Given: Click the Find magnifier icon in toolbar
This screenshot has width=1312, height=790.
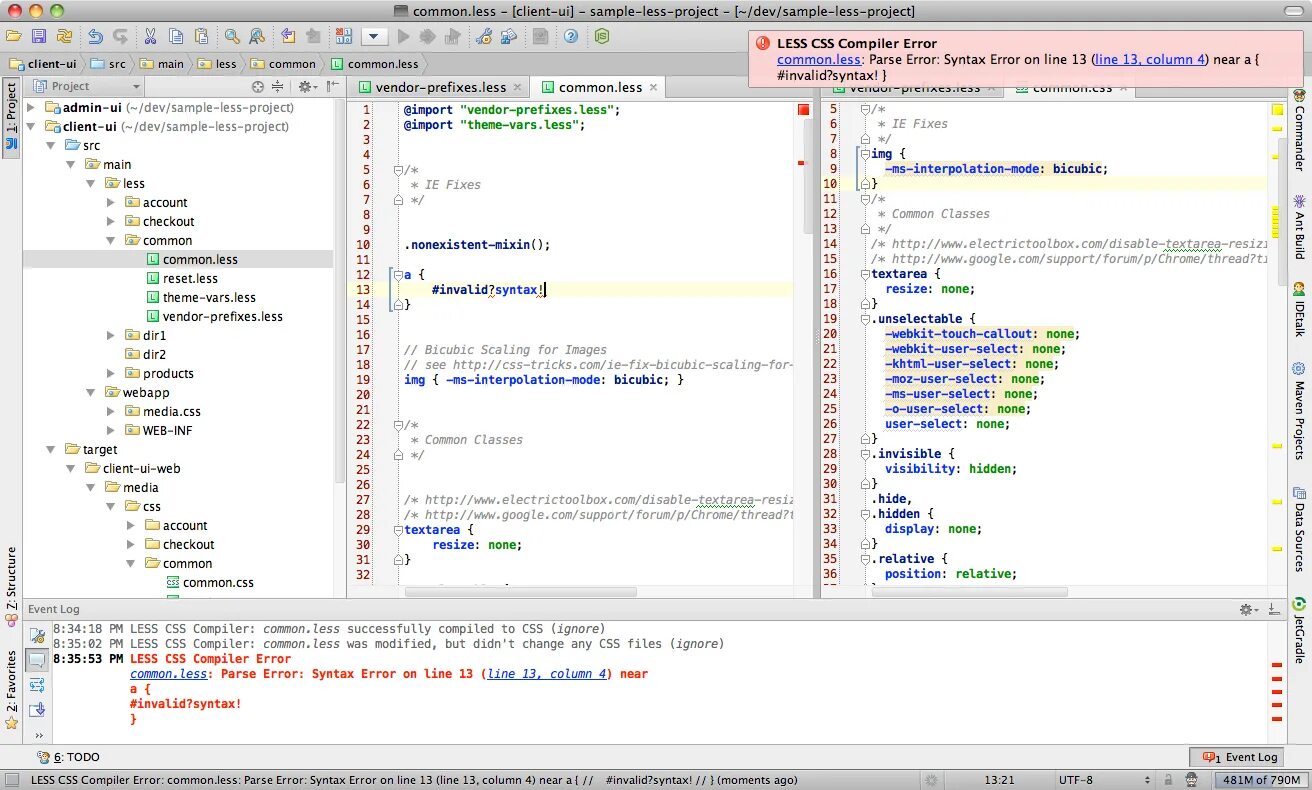Looking at the screenshot, I should tap(232, 36).
